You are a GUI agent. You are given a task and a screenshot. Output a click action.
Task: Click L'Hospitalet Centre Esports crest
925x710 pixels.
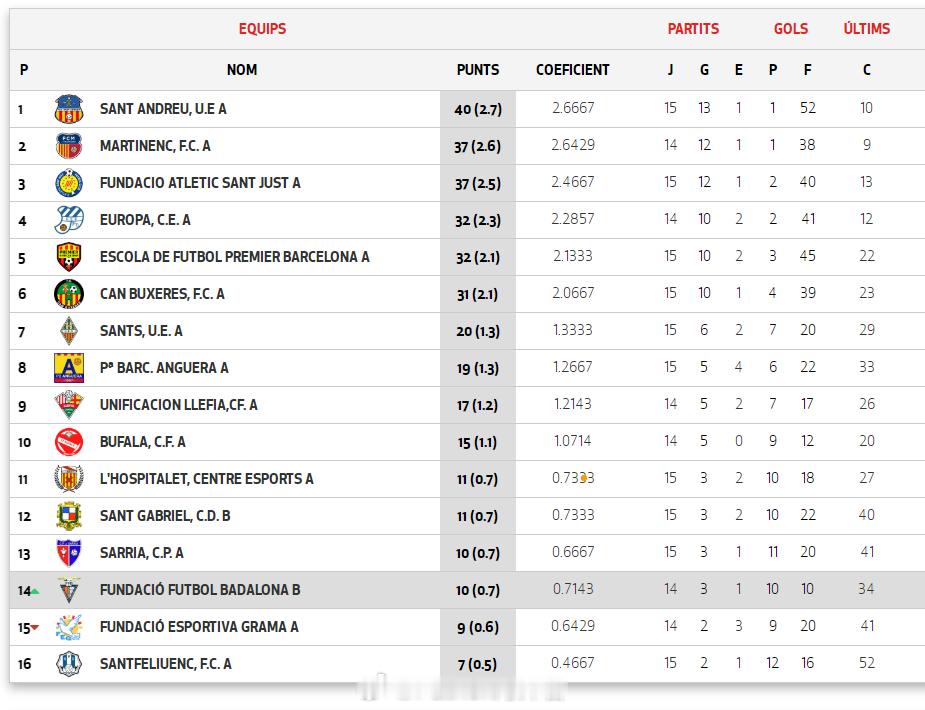point(69,479)
